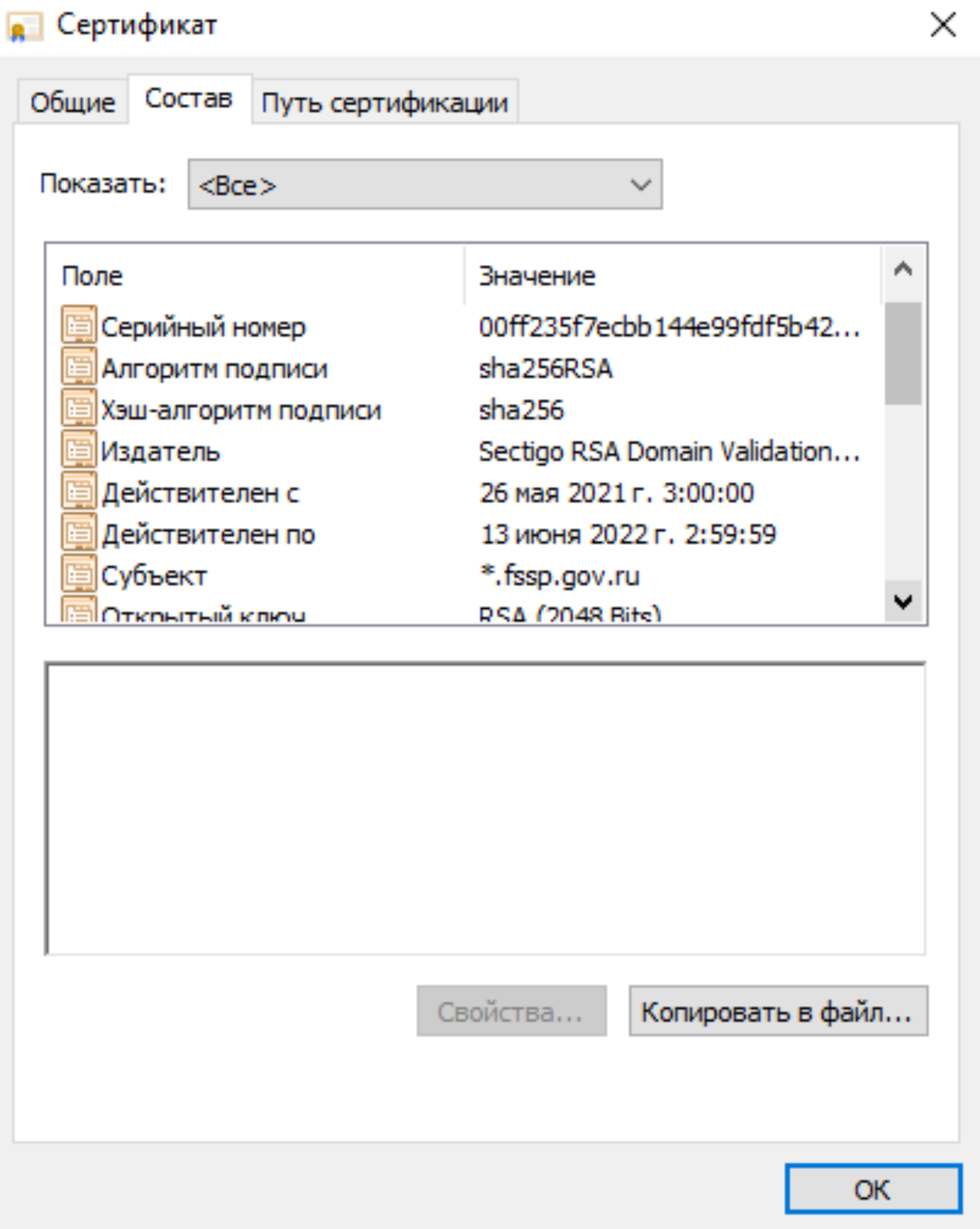The image size is (980, 1229).
Task: Click the icon beside Хэш-алгоритм подписи
Action: point(79,409)
